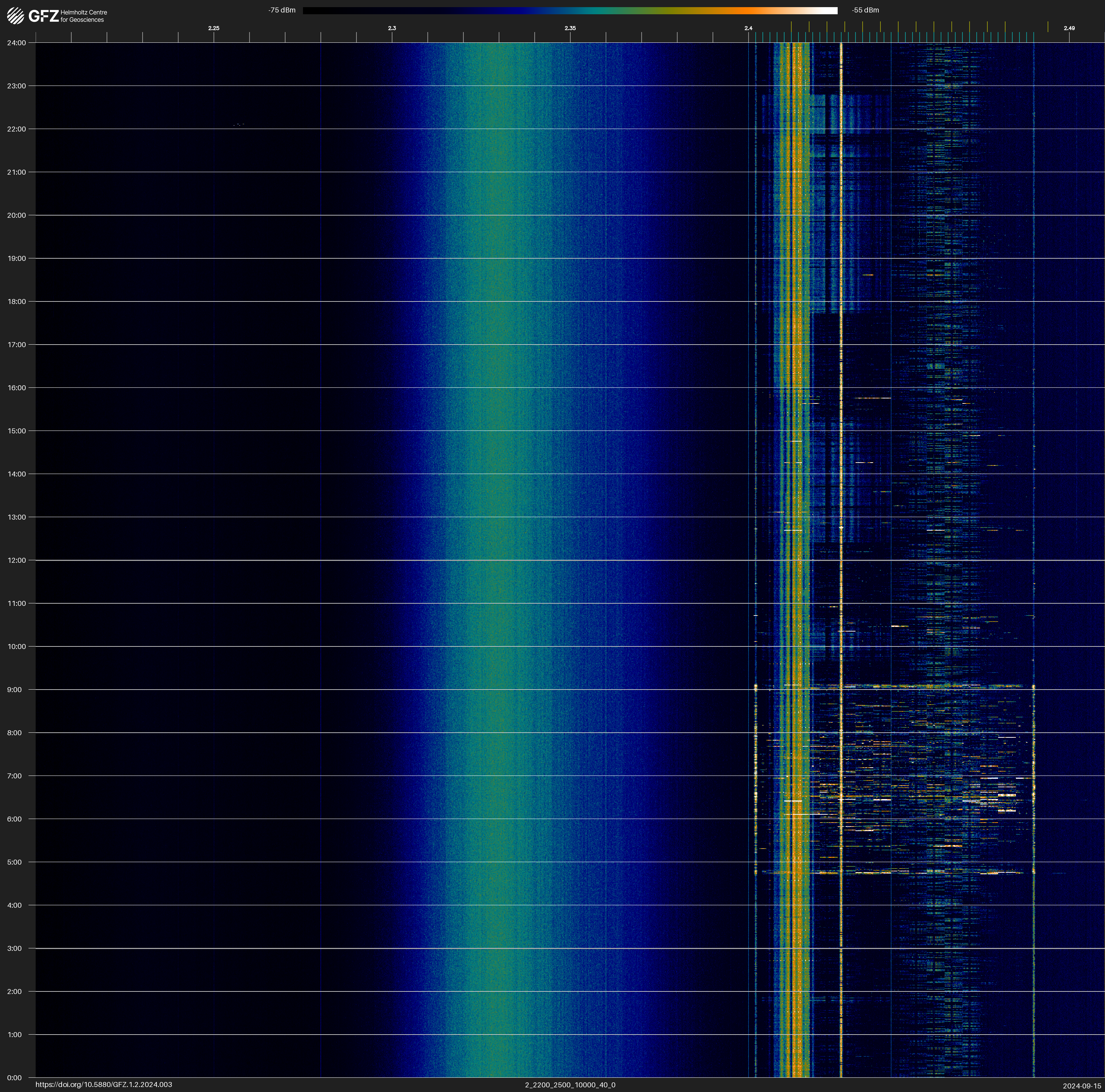
Task: Click the GFZ striped circle logo
Action: coord(15,16)
